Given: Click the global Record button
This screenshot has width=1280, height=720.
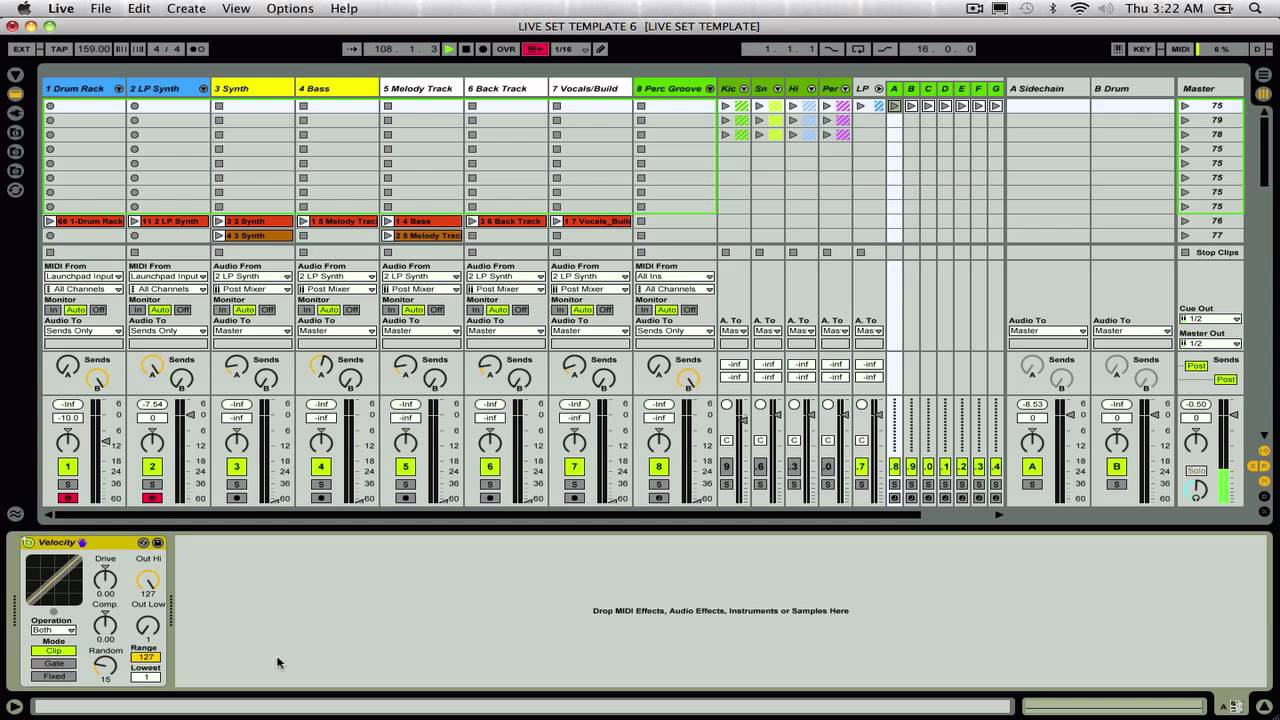Looking at the screenshot, I should (x=483, y=49).
